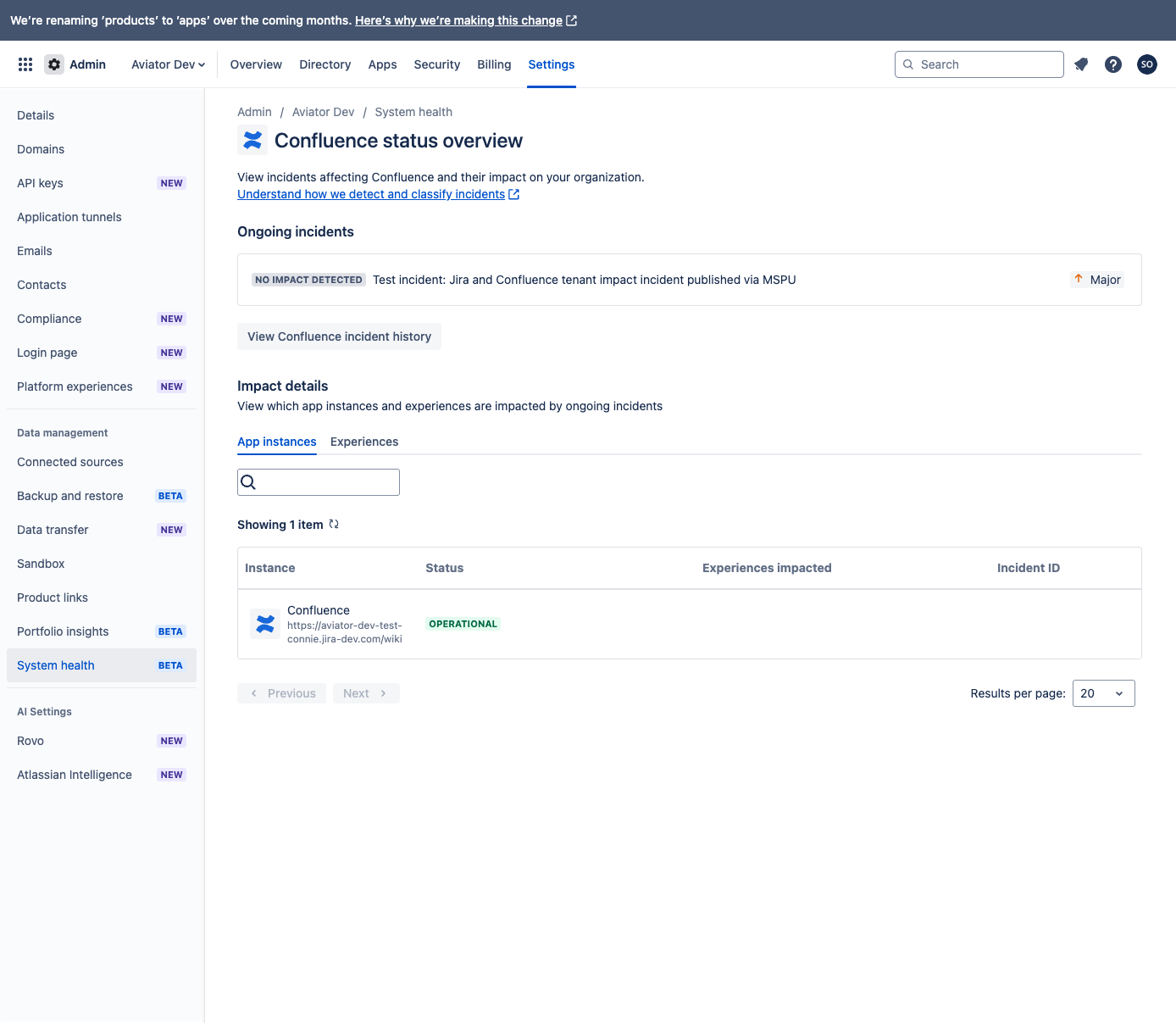Select the App instances tab
Viewport: 1176px width, 1023px height.
pyautogui.click(x=277, y=442)
